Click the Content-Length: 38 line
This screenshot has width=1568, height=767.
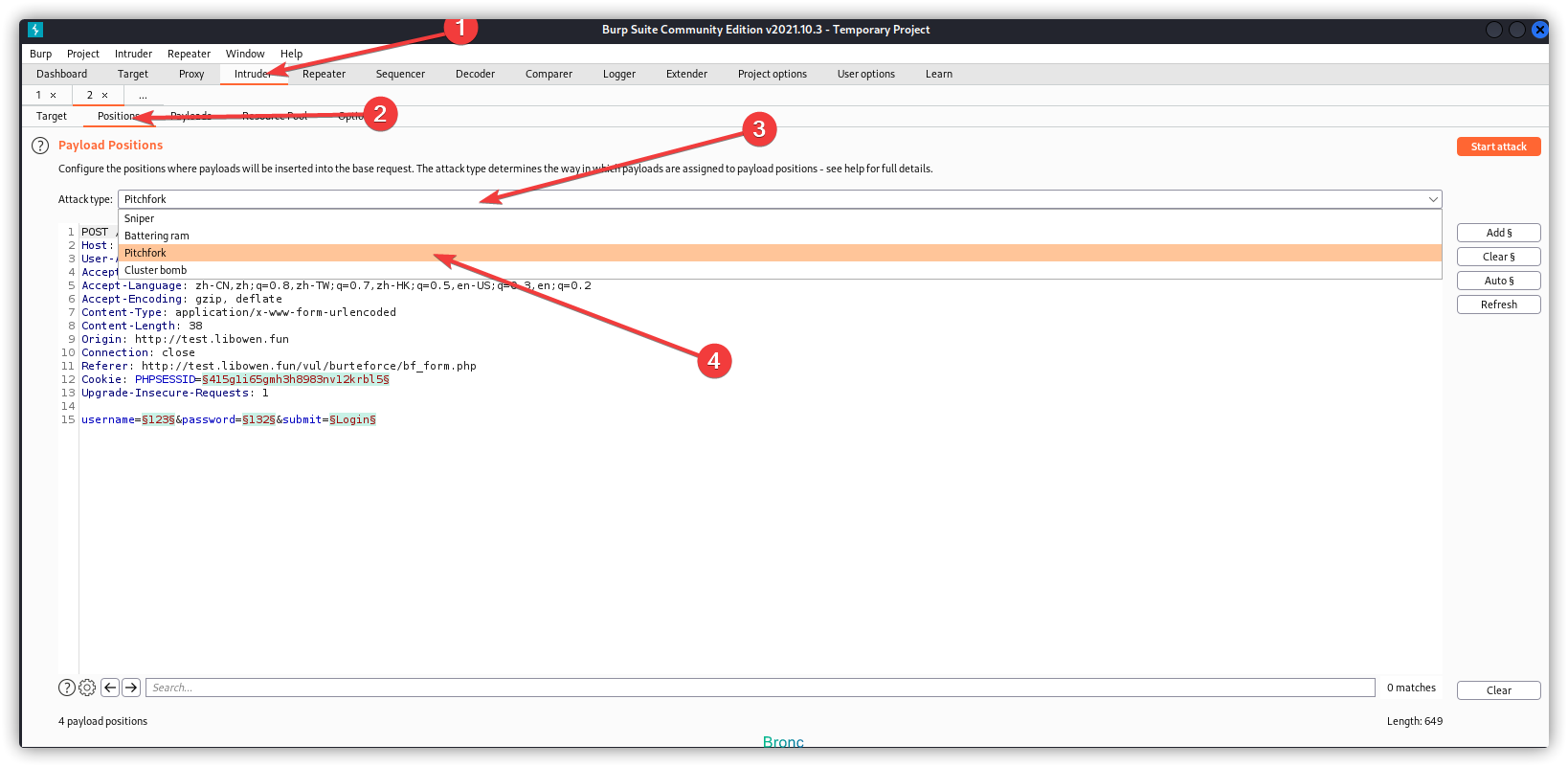pos(142,326)
